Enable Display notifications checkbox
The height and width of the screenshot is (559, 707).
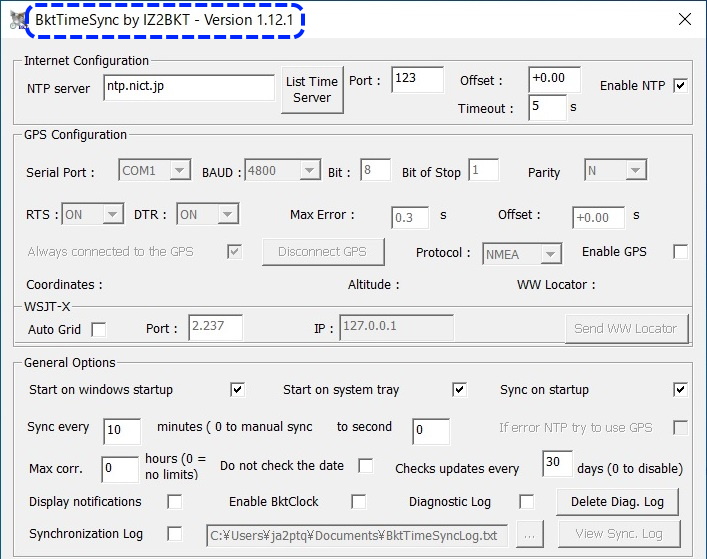(x=174, y=502)
